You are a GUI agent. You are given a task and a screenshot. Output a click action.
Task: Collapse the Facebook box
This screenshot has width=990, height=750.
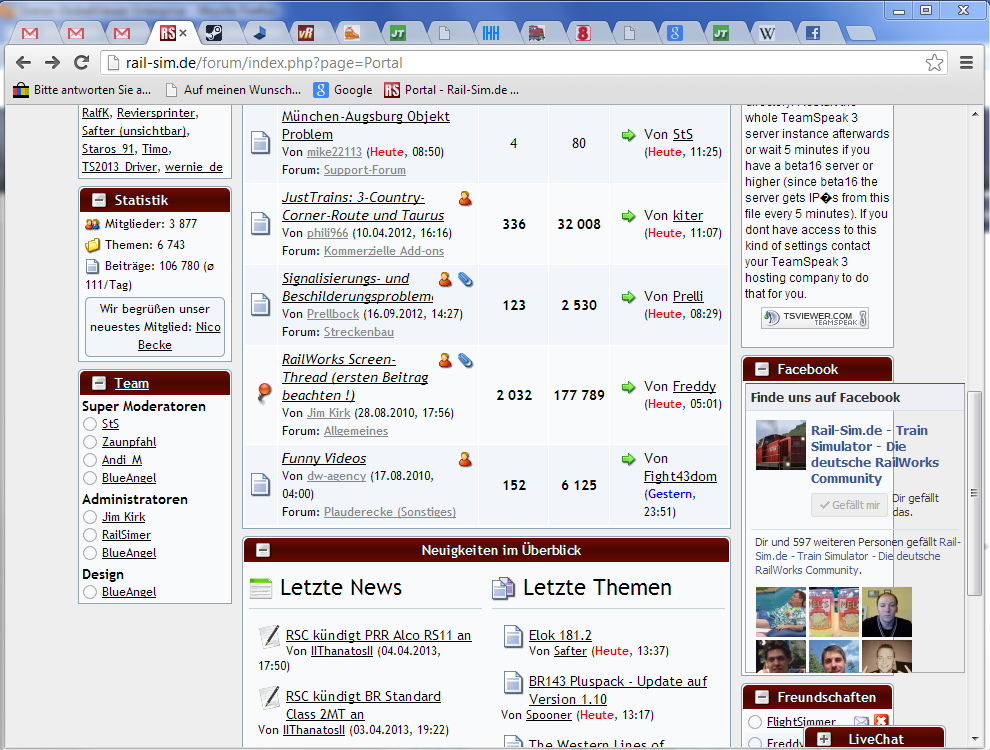pyautogui.click(x=762, y=369)
